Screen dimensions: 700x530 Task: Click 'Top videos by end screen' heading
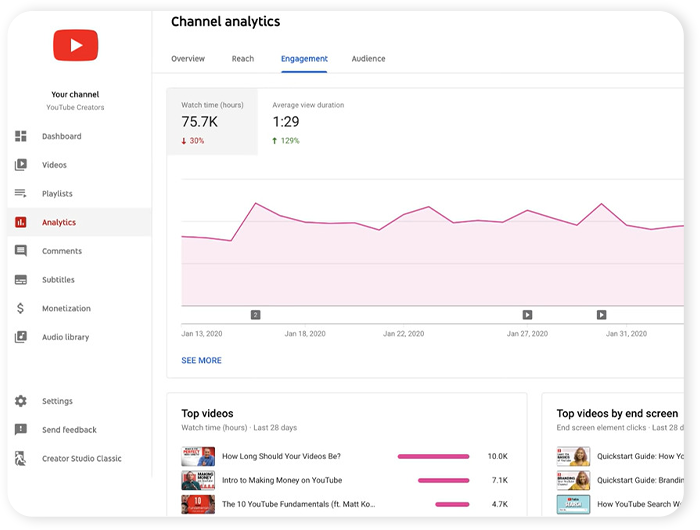tap(617, 413)
